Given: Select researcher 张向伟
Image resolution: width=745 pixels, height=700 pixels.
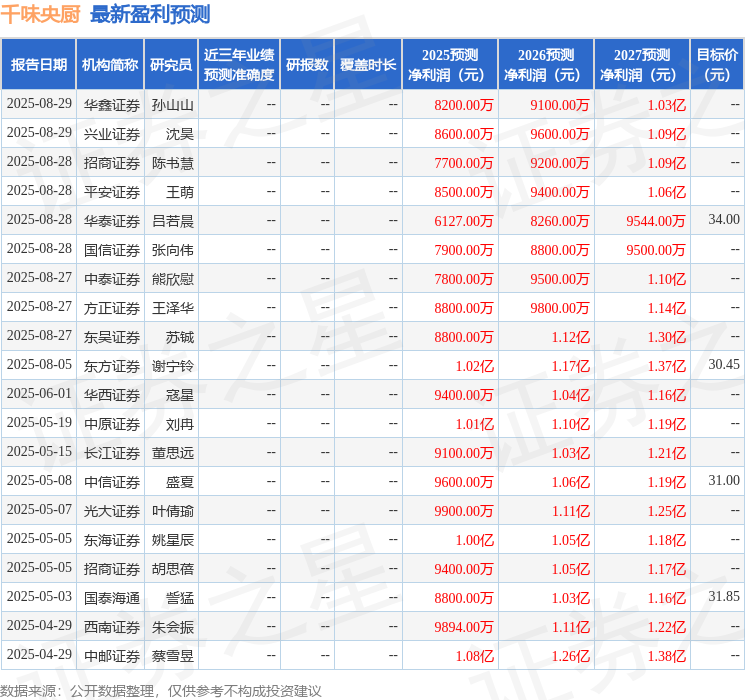Looking at the screenshot, I should click(x=172, y=250).
